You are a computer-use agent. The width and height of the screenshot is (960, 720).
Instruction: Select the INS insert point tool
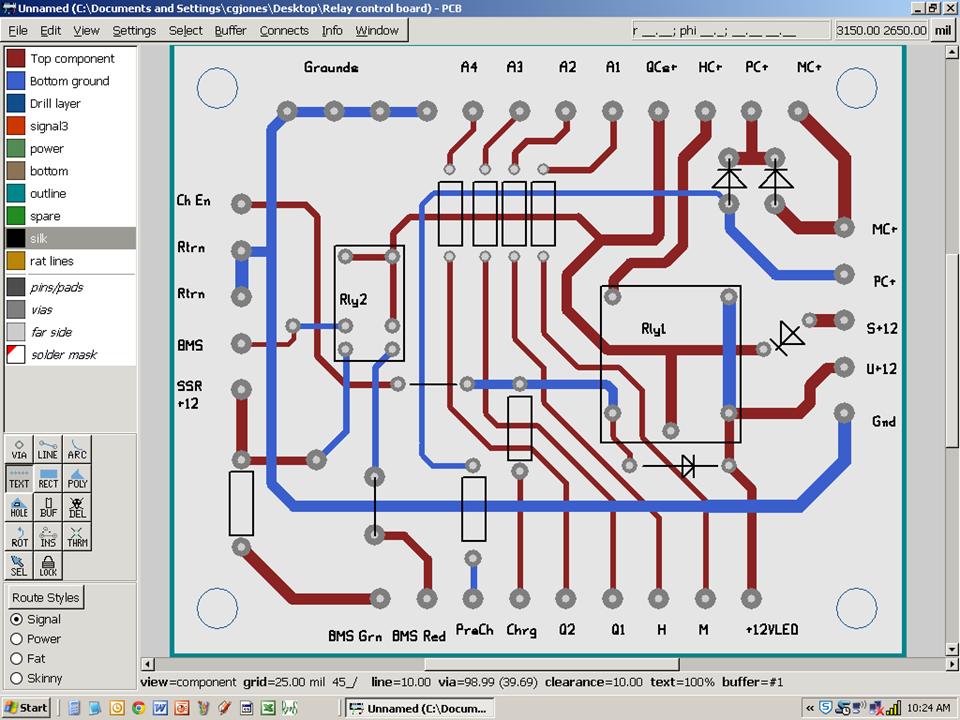click(48, 536)
